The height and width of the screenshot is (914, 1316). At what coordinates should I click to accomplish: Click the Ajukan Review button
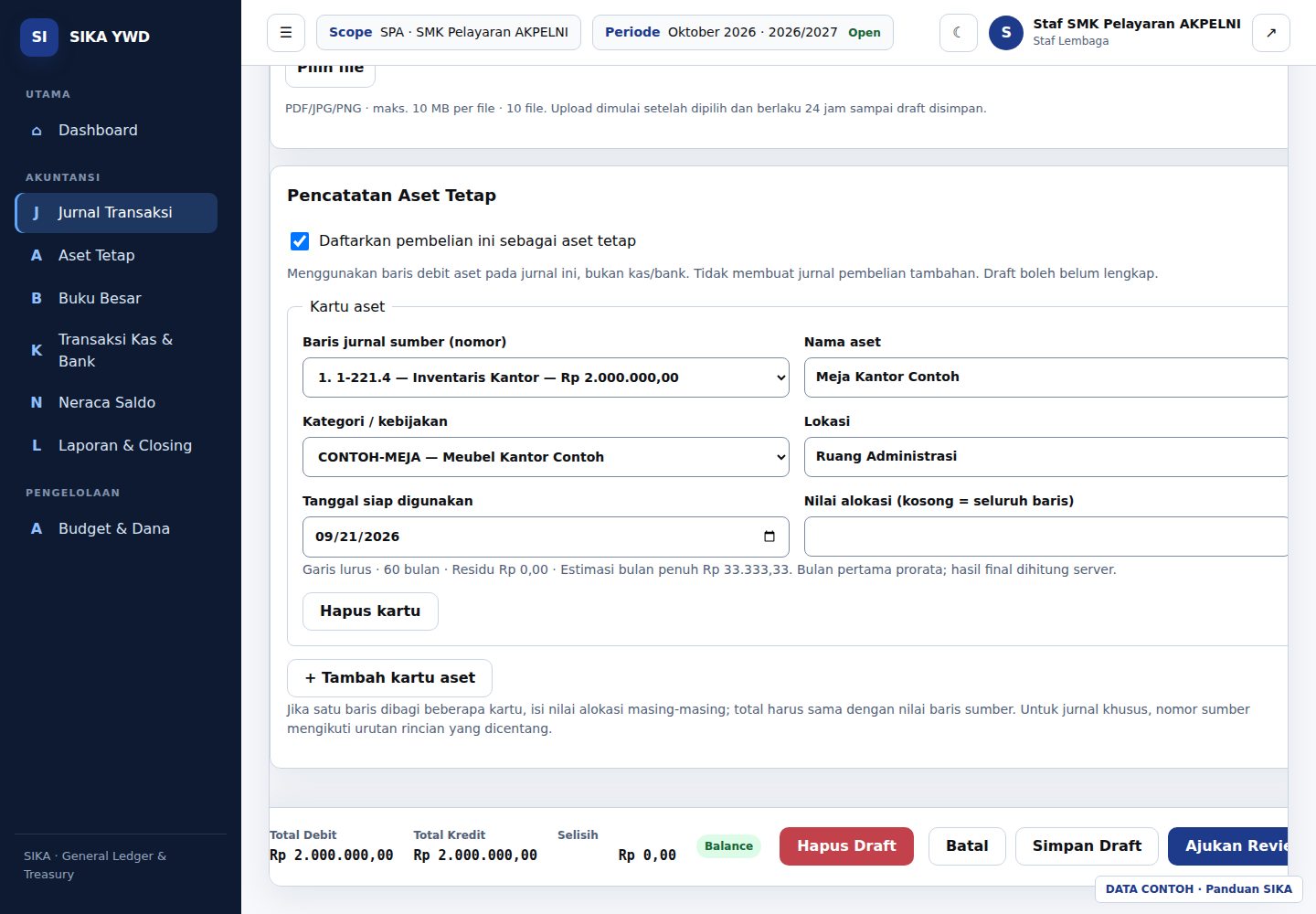[1227, 846]
